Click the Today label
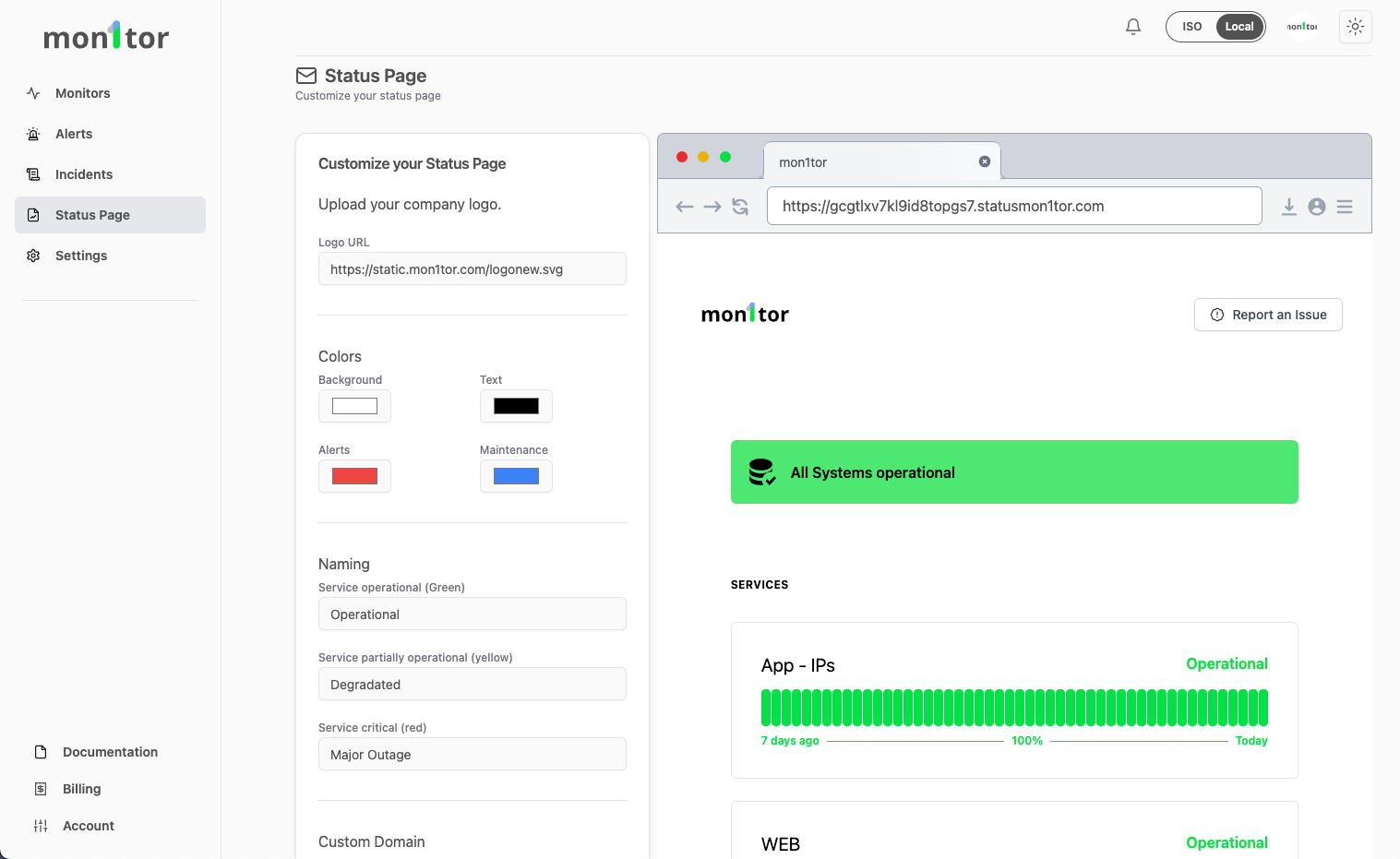Image resolution: width=1400 pixels, height=859 pixels. pyautogui.click(x=1251, y=741)
